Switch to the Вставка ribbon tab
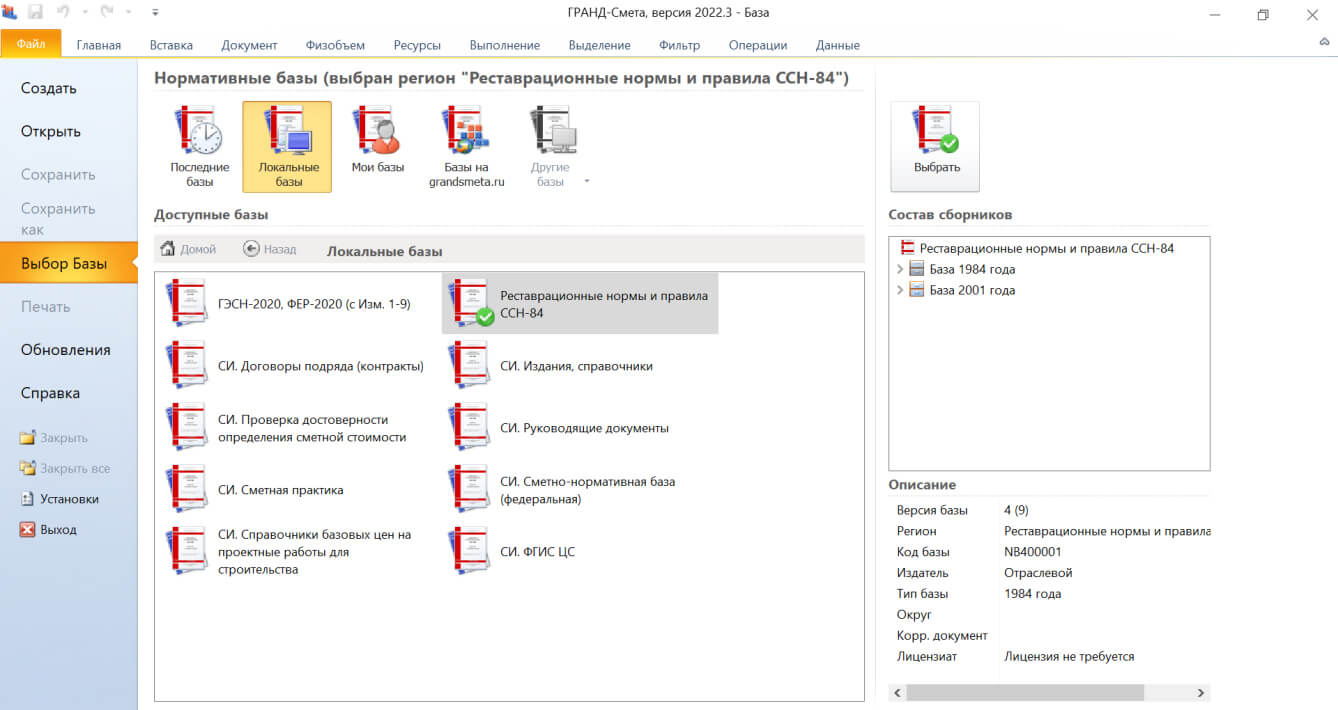This screenshot has height=710, width=1338. coord(171,45)
